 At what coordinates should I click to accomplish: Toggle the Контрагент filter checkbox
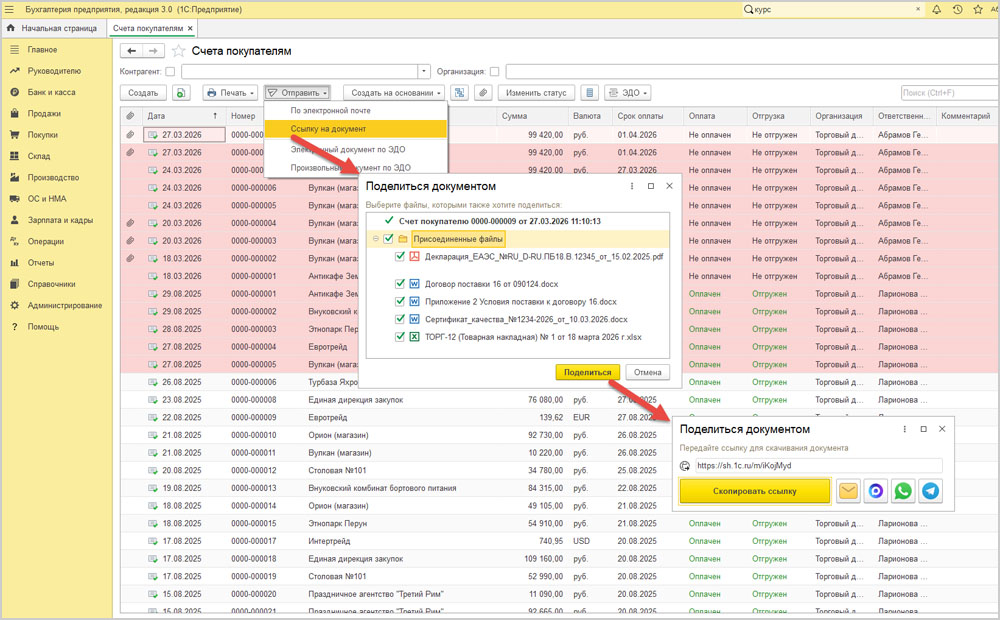[170, 72]
